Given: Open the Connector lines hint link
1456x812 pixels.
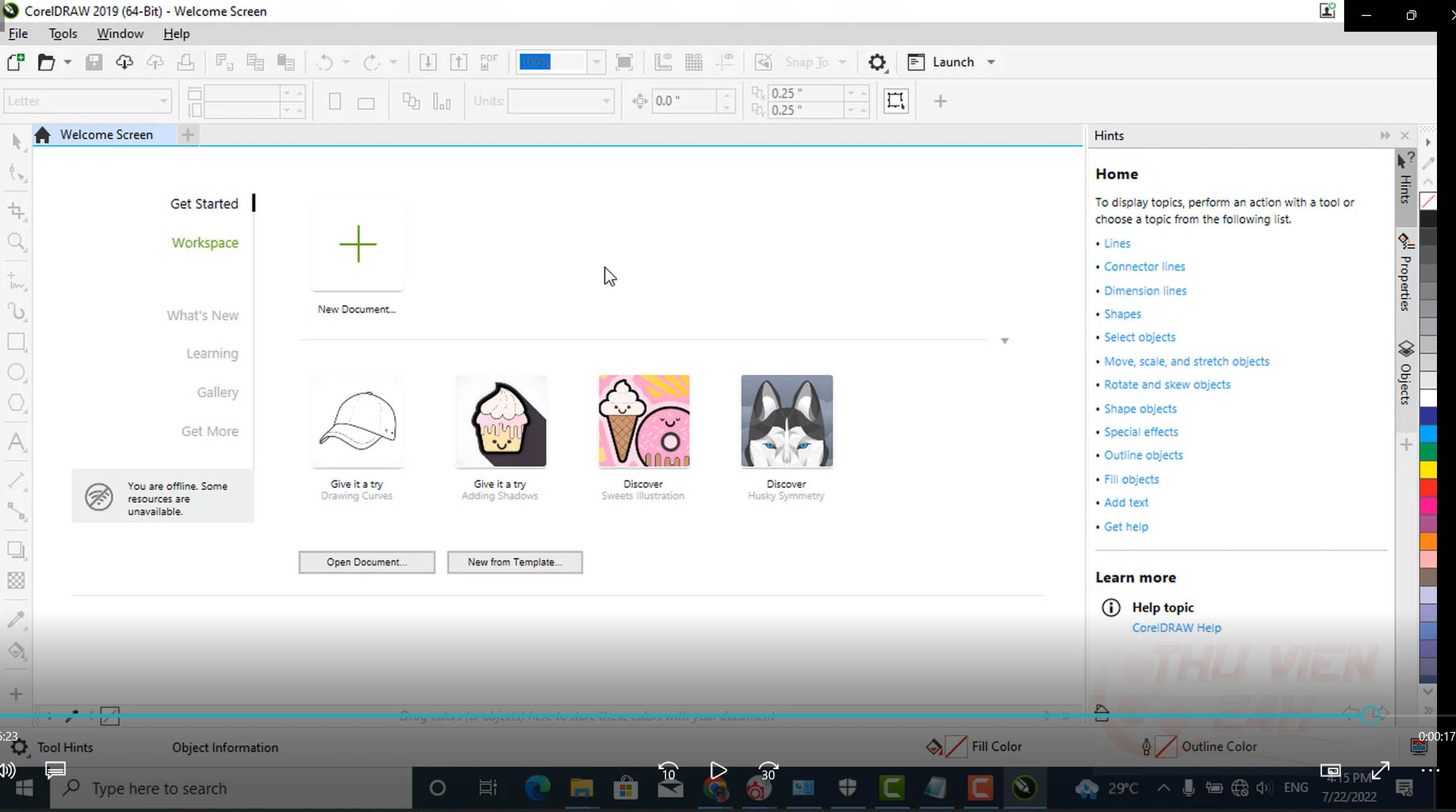Looking at the screenshot, I should [1144, 266].
